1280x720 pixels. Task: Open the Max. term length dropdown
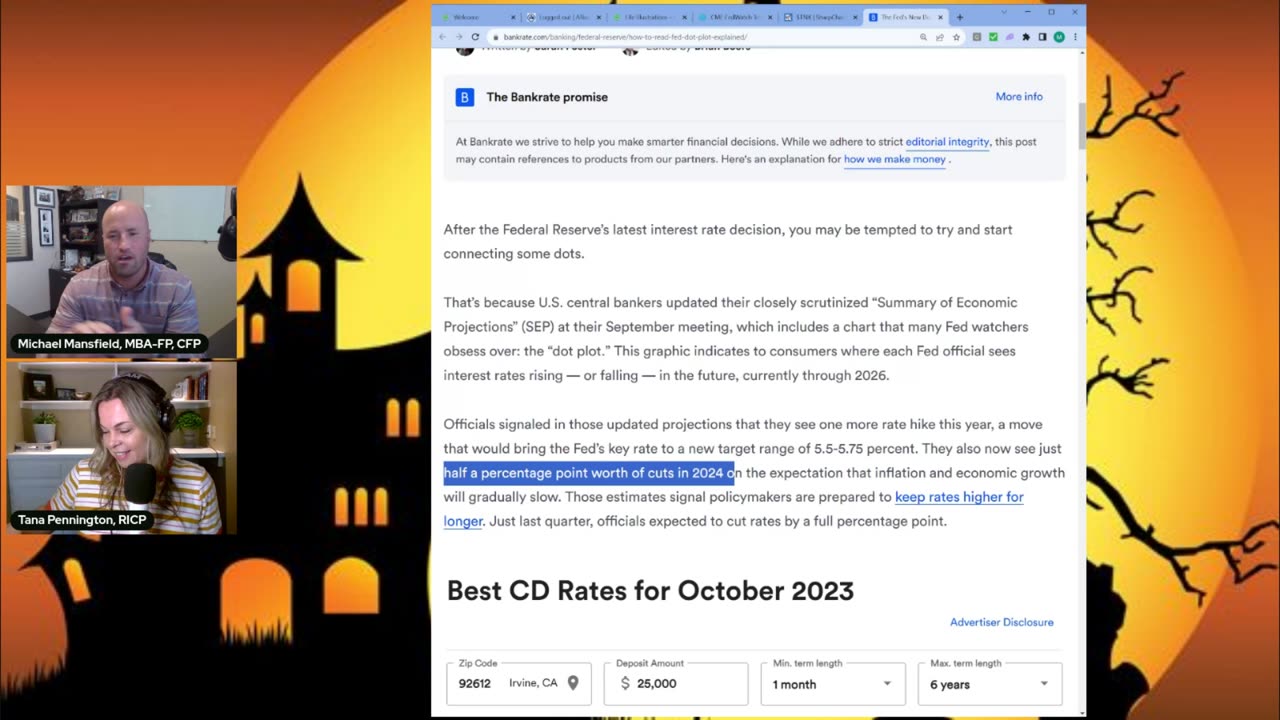(990, 683)
